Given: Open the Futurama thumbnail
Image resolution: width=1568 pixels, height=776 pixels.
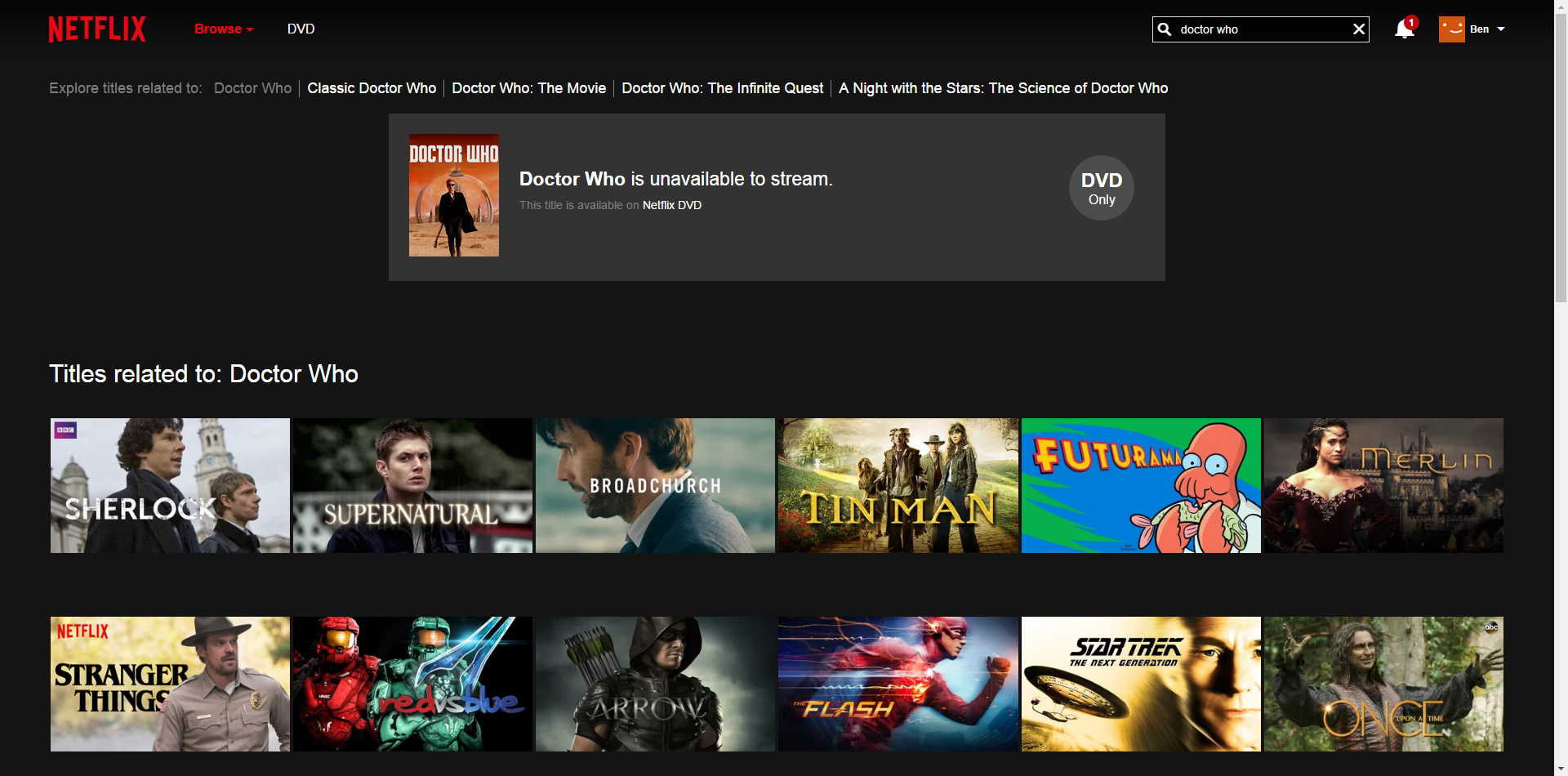Looking at the screenshot, I should pos(1141,486).
